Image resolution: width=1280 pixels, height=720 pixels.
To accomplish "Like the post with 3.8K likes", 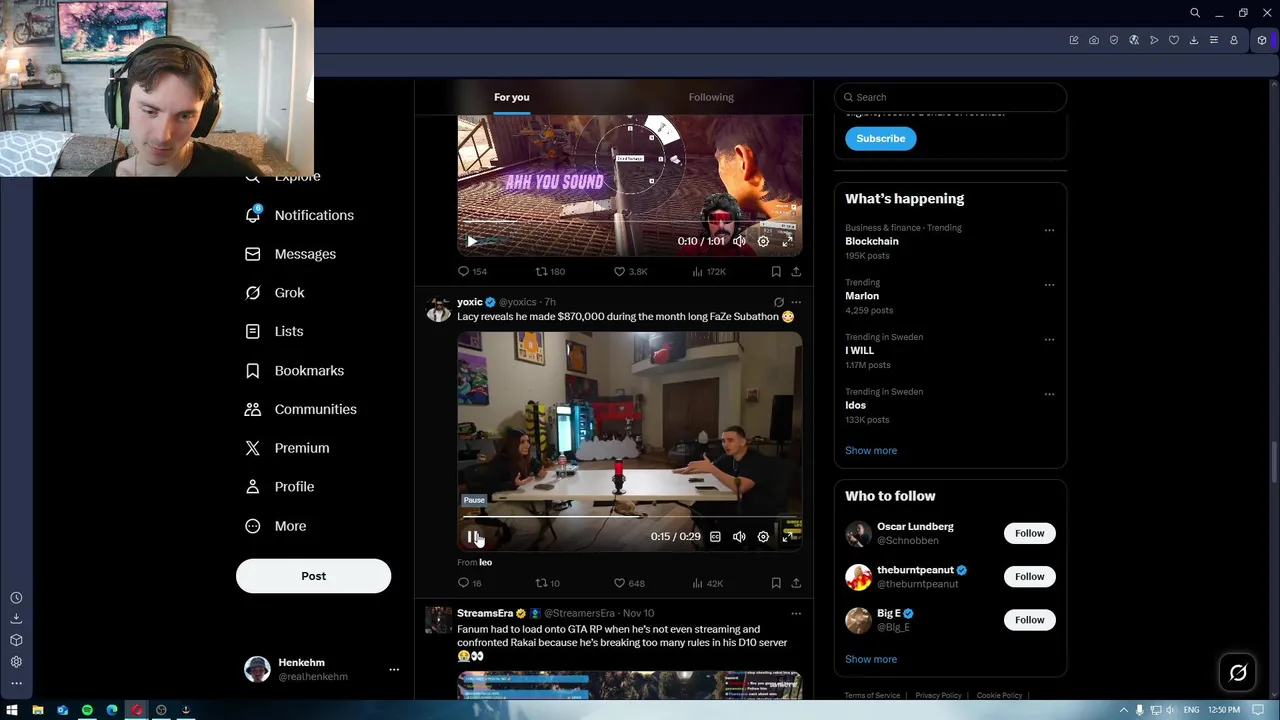I will [x=630, y=272].
